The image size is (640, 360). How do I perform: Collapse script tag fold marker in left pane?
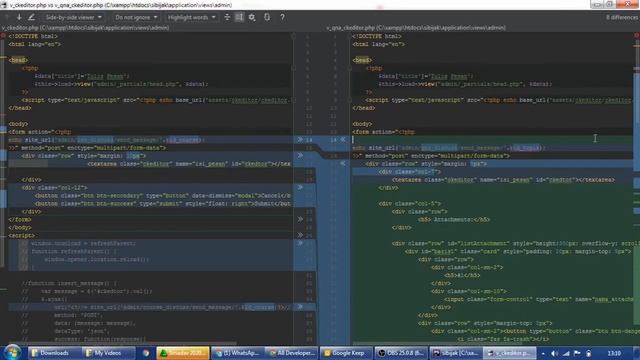[x=293, y=100]
